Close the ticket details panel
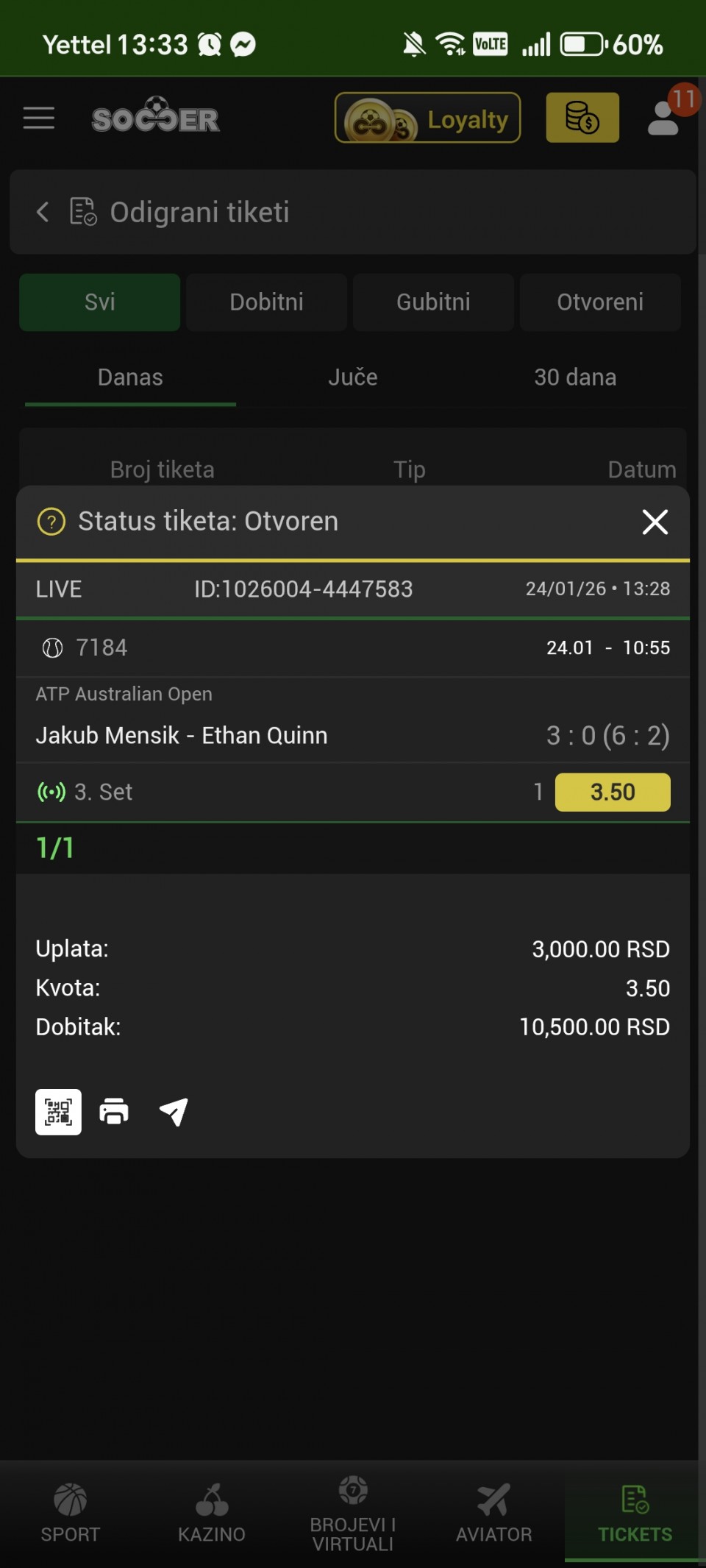 (655, 522)
